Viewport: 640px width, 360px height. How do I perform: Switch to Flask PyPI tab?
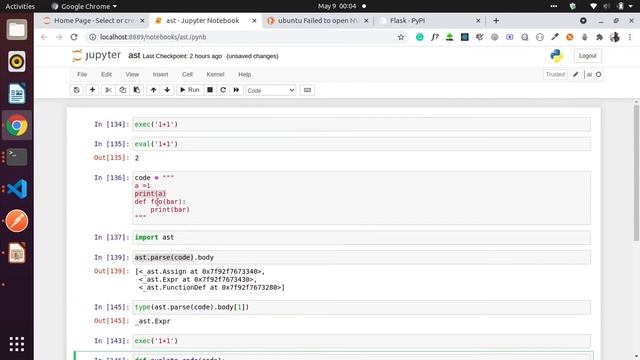point(429,20)
